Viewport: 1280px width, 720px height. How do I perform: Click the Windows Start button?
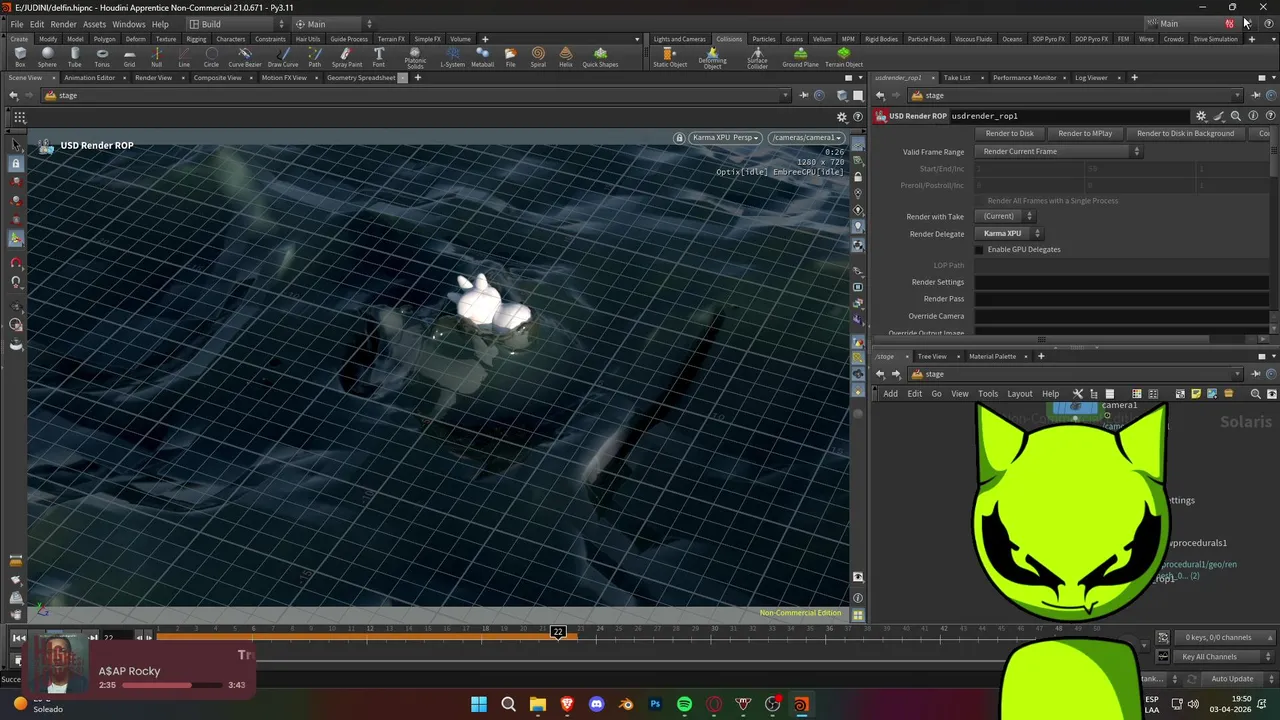tap(479, 704)
